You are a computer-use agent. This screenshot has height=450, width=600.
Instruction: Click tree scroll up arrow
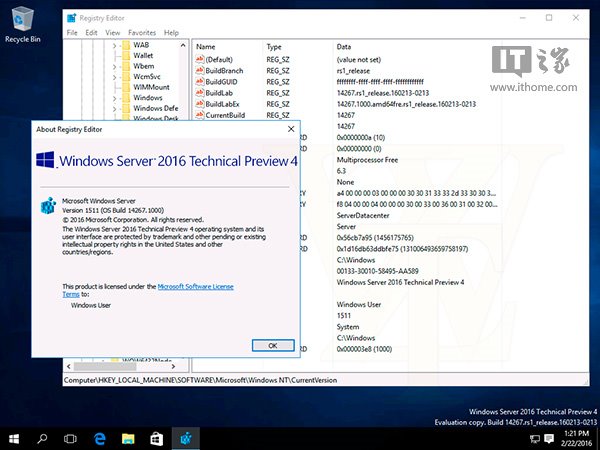(x=183, y=46)
